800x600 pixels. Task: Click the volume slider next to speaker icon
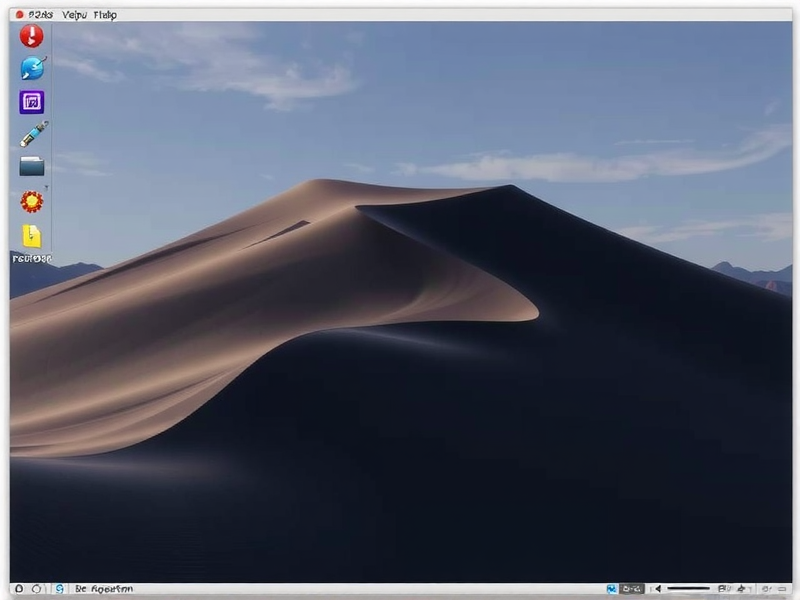click(688, 588)
